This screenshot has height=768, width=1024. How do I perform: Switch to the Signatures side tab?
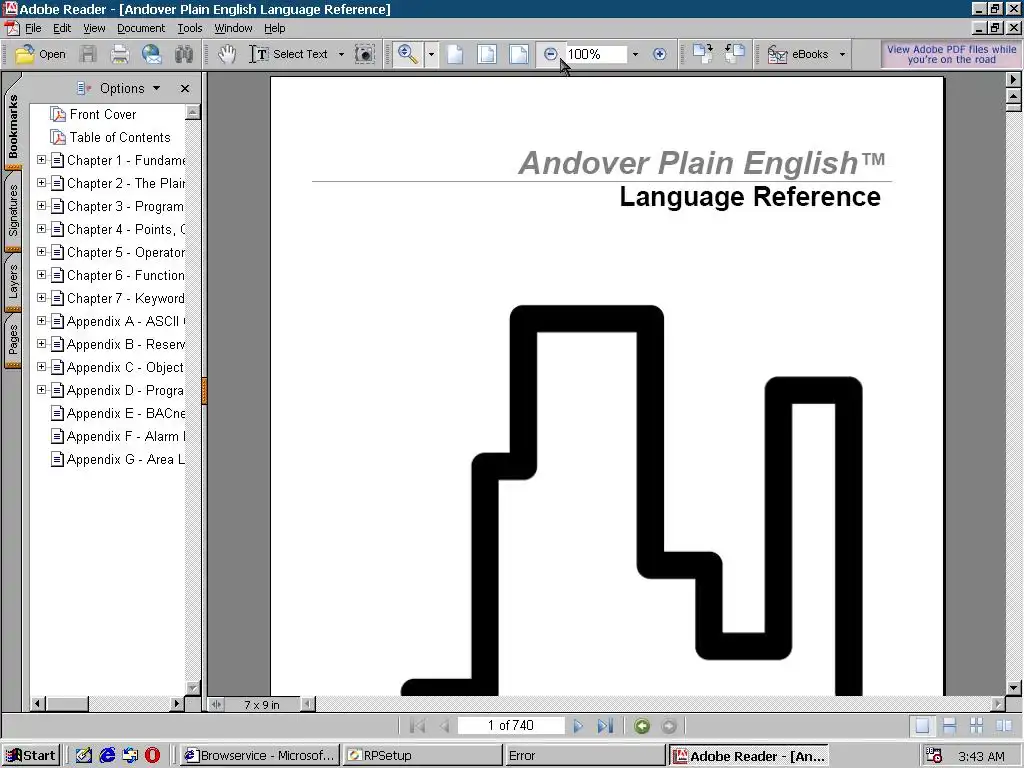[x=13, y=210]
